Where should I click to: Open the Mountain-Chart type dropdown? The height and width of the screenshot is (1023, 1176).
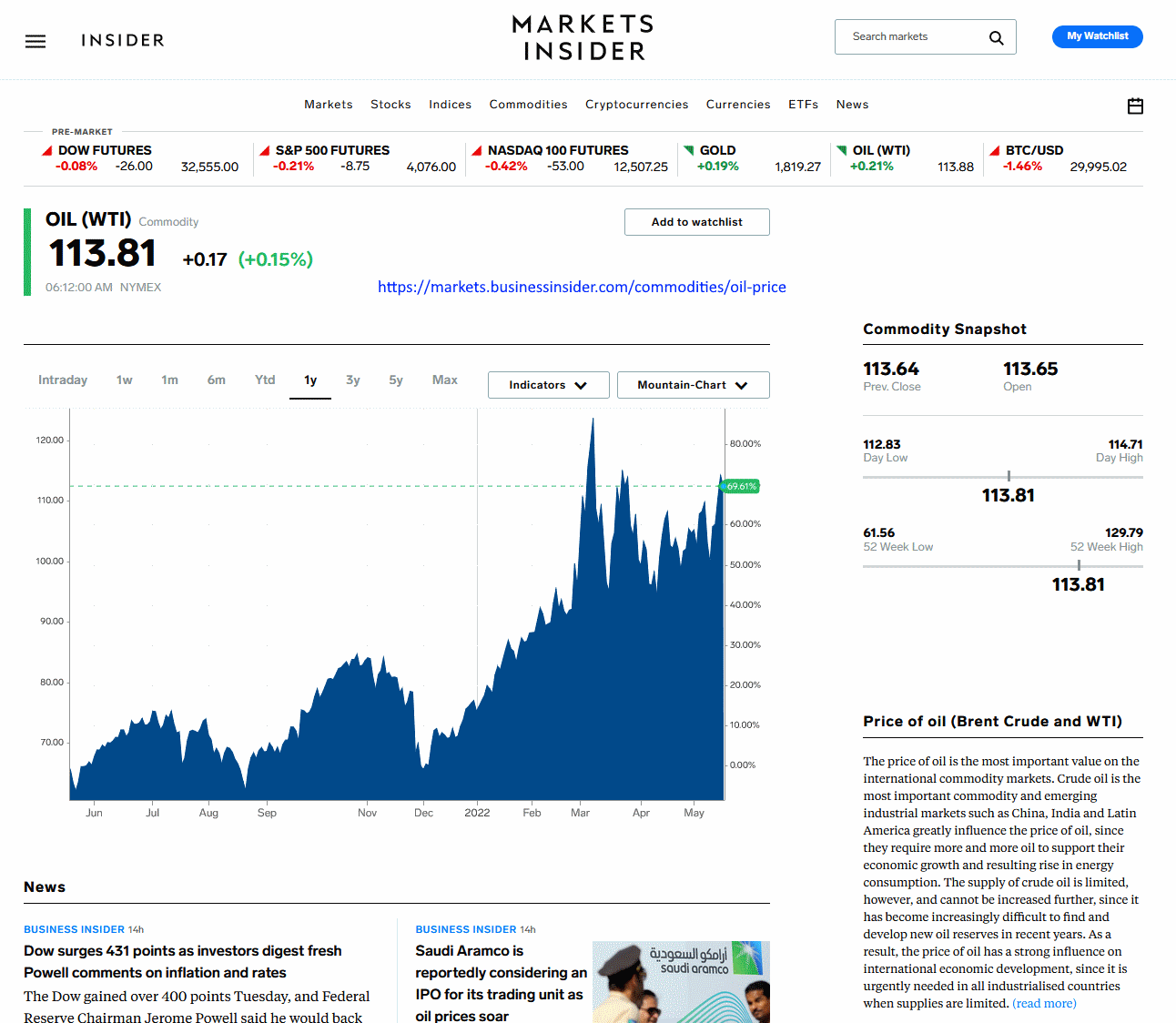click(693, 385)
